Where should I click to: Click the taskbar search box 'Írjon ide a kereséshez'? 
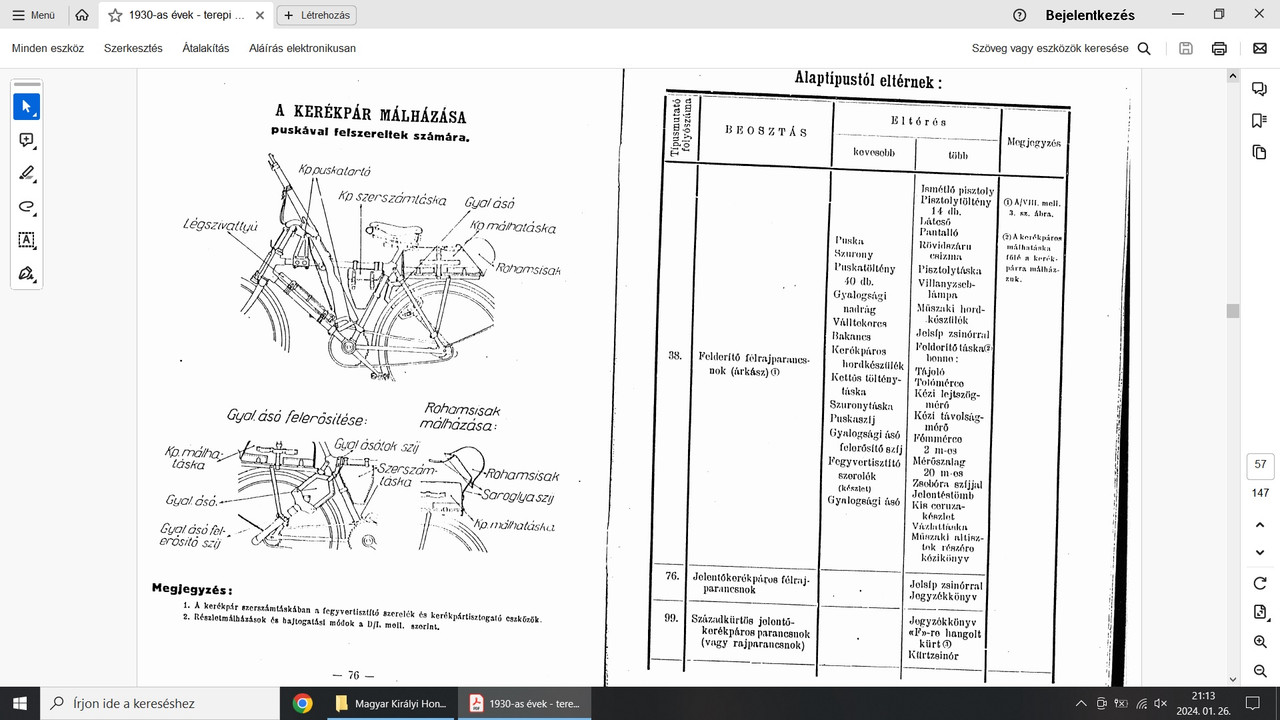pos(158,703)
